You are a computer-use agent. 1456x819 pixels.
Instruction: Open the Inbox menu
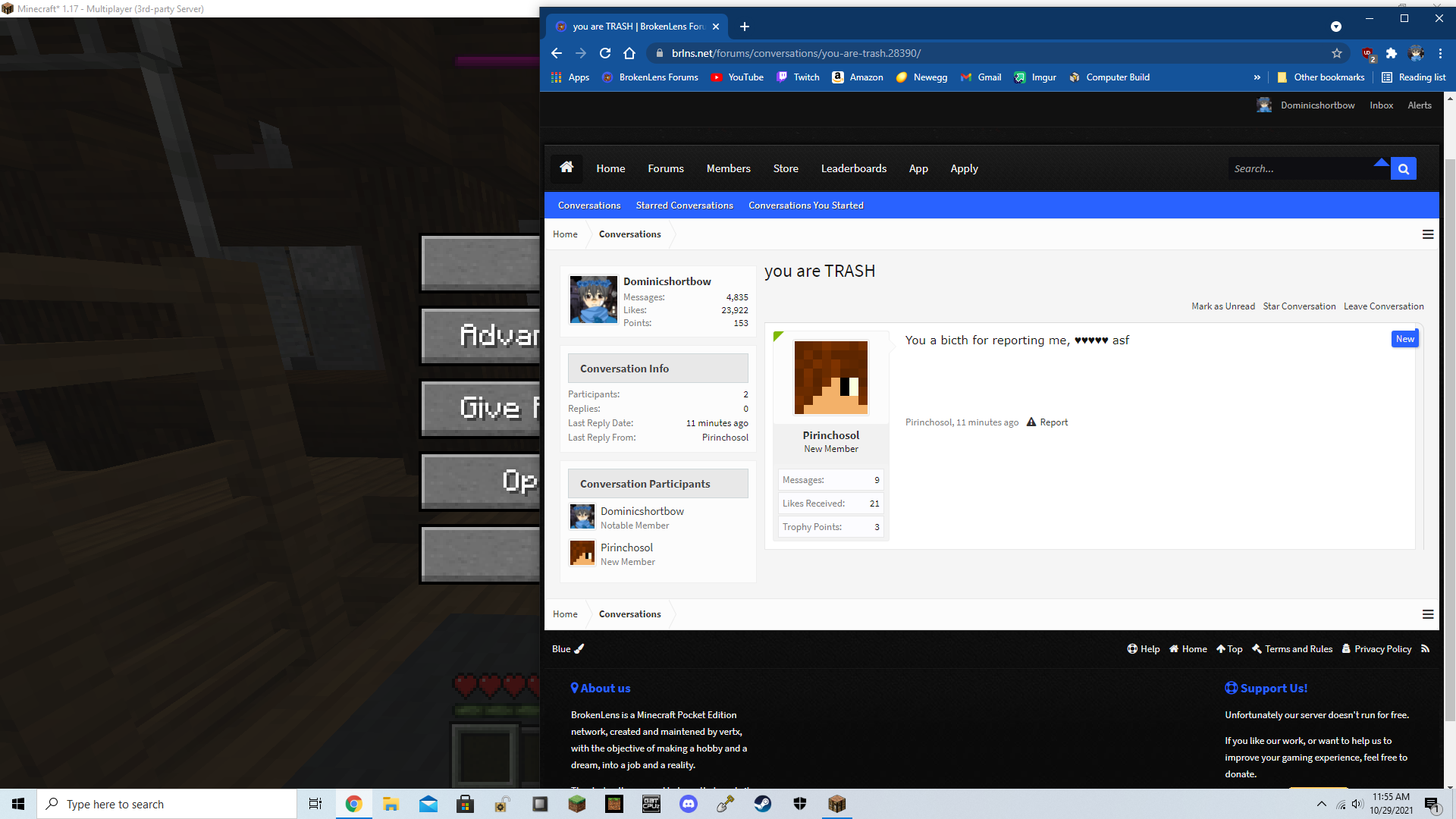[1381, 105]
